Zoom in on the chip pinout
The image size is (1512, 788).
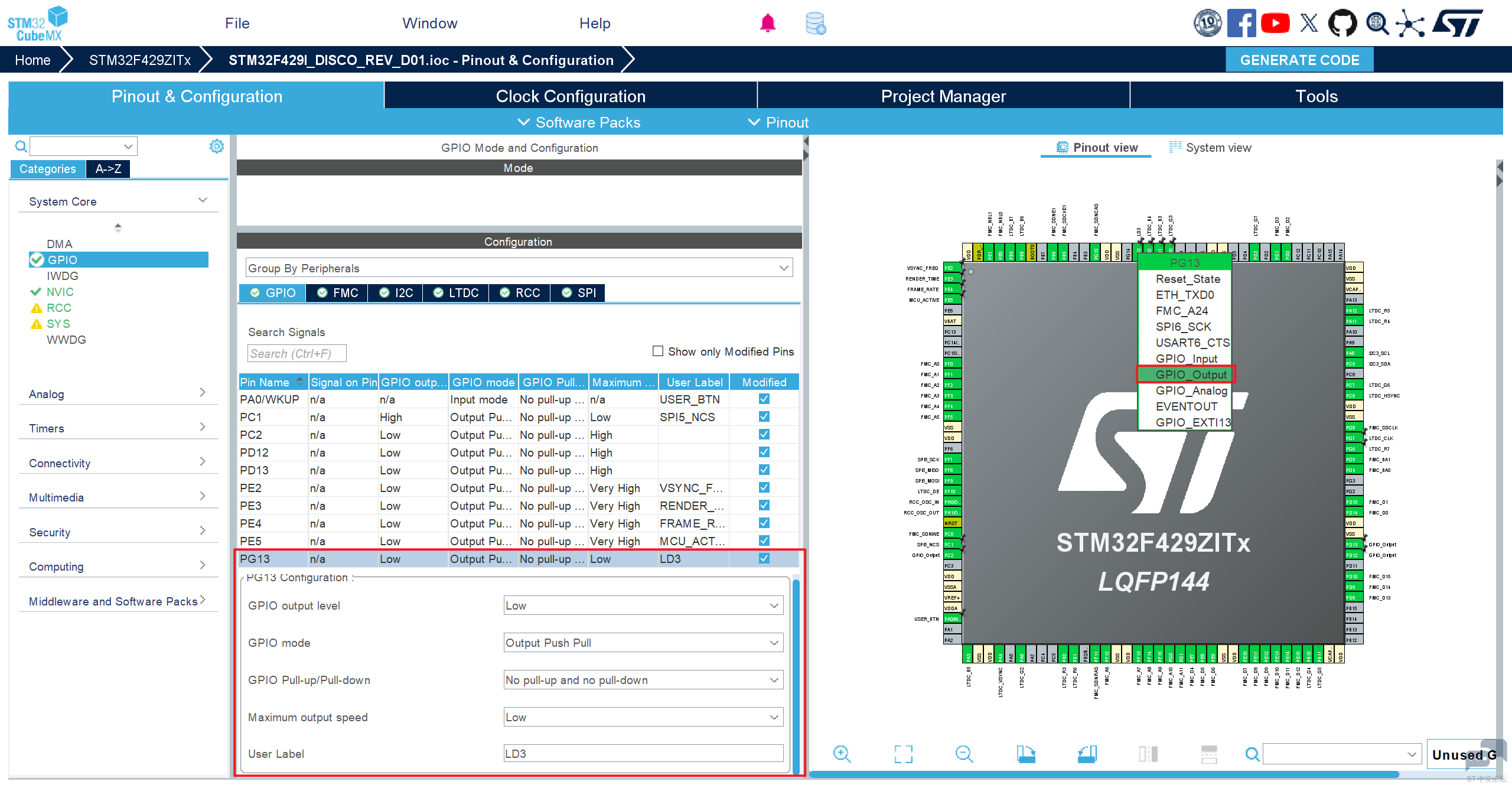click(x=842, y=754)
